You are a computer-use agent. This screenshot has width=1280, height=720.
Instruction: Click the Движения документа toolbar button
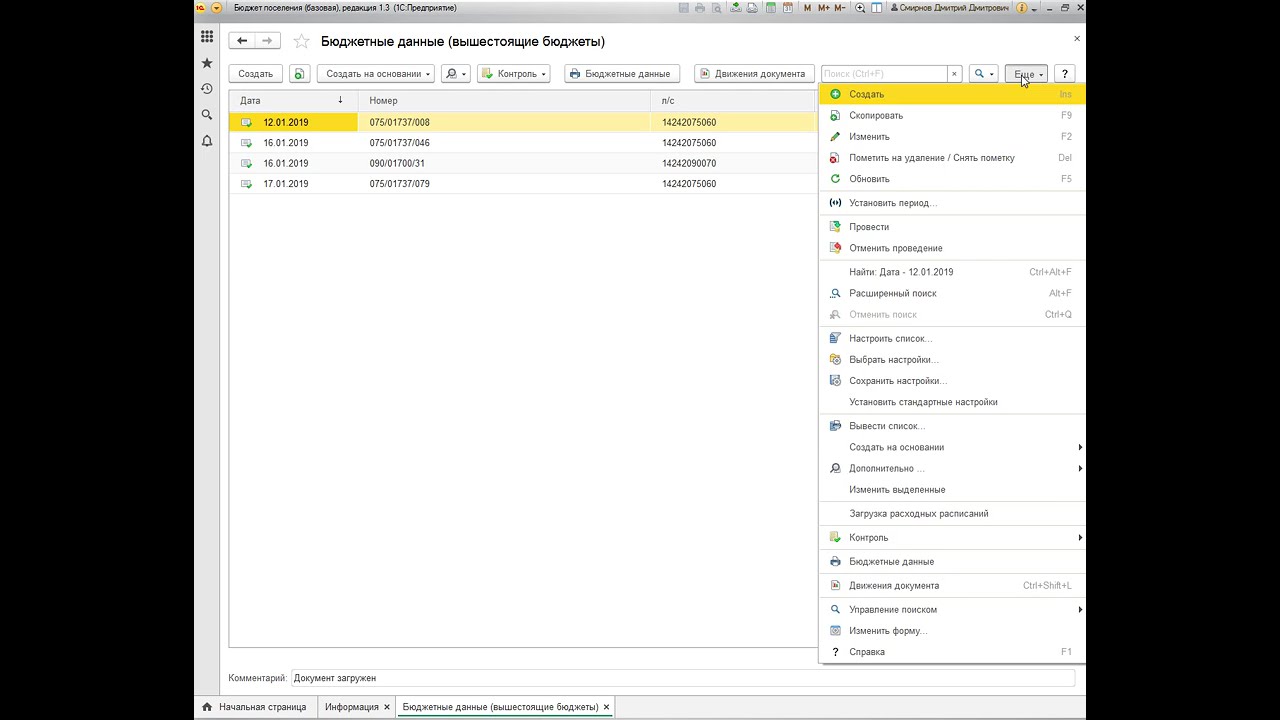pos(754,74)
